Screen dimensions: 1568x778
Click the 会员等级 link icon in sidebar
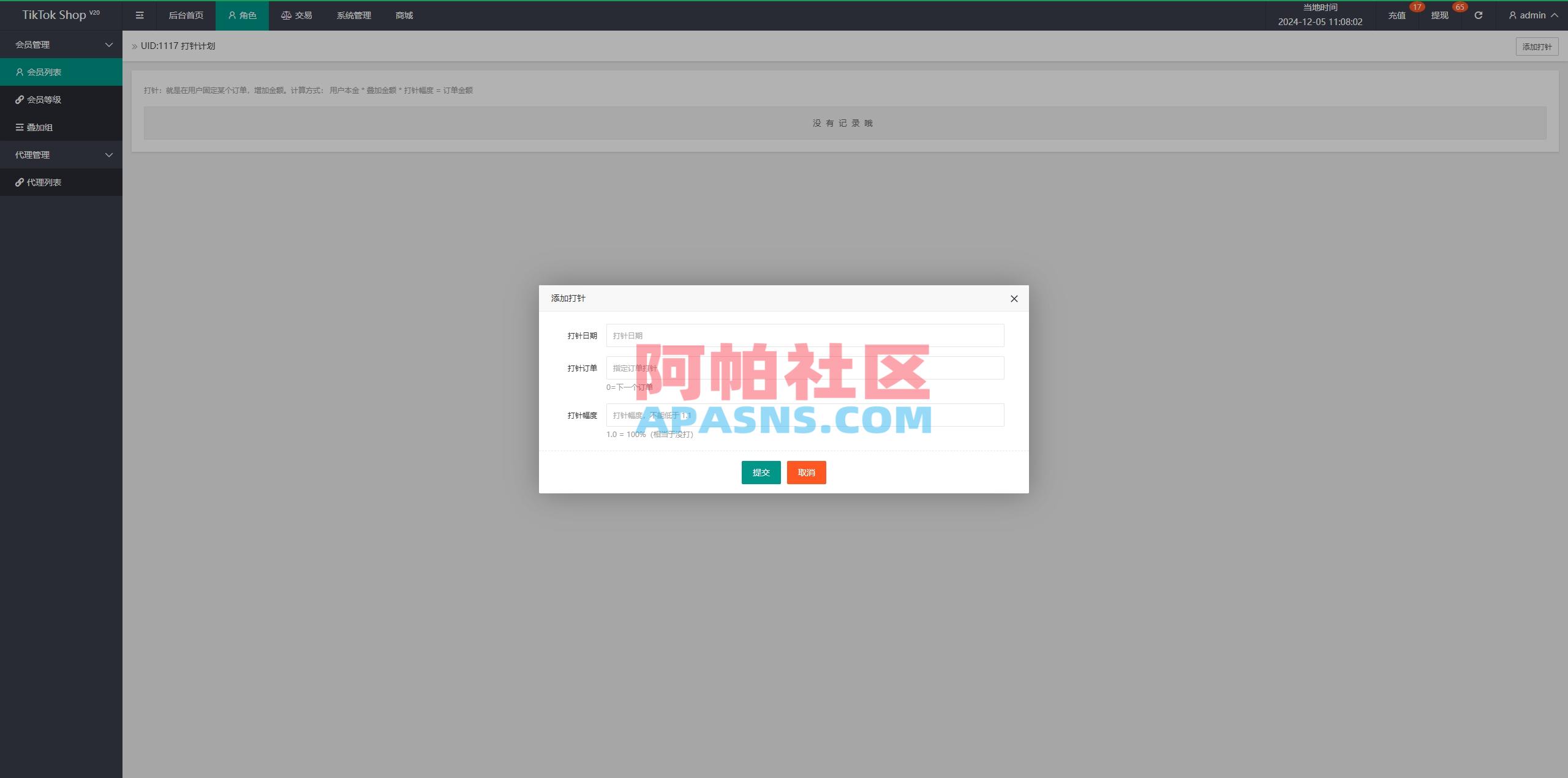(20, 99)
